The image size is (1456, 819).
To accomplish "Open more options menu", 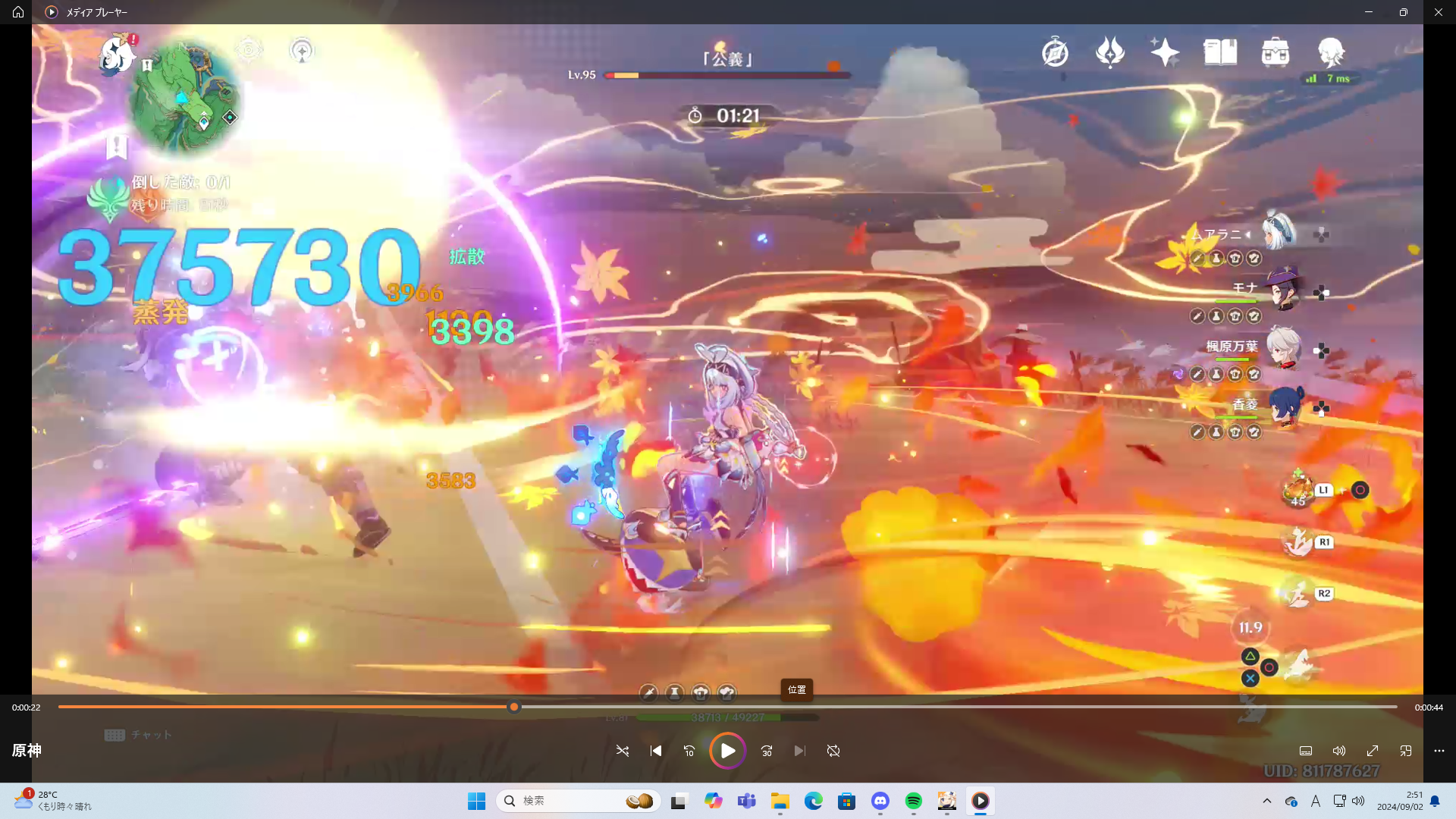I will [x=1439, y=751].
